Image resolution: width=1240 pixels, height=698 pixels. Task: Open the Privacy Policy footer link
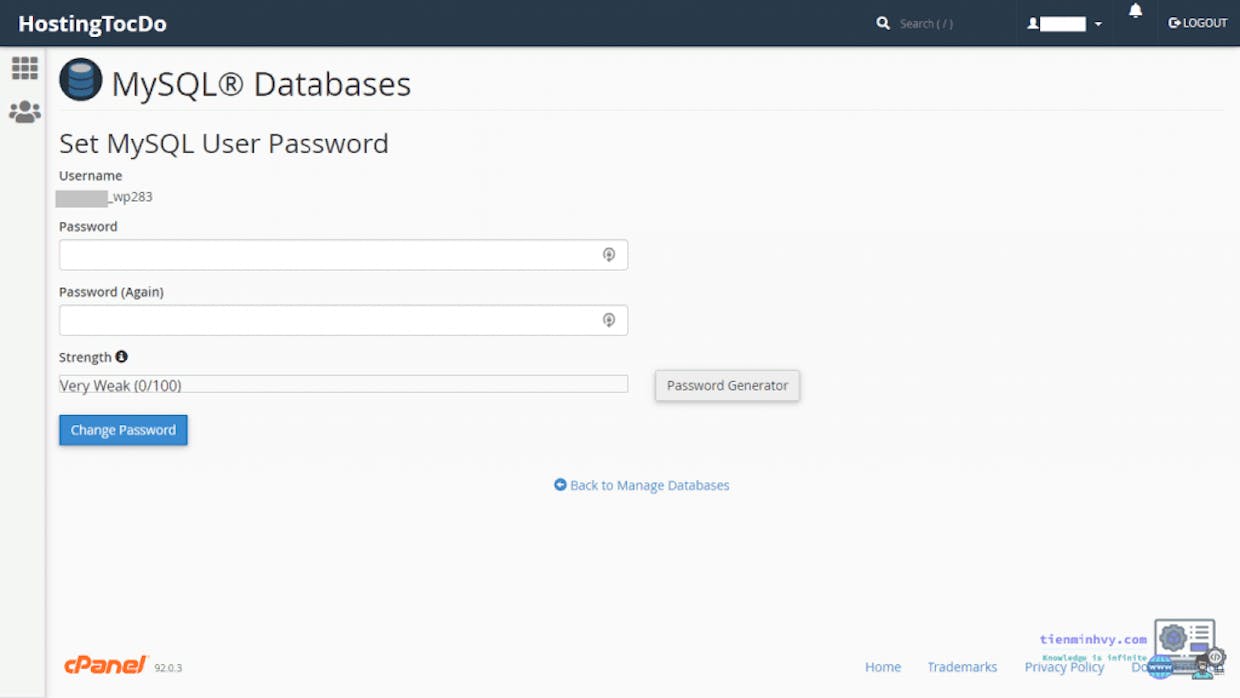1064,667
